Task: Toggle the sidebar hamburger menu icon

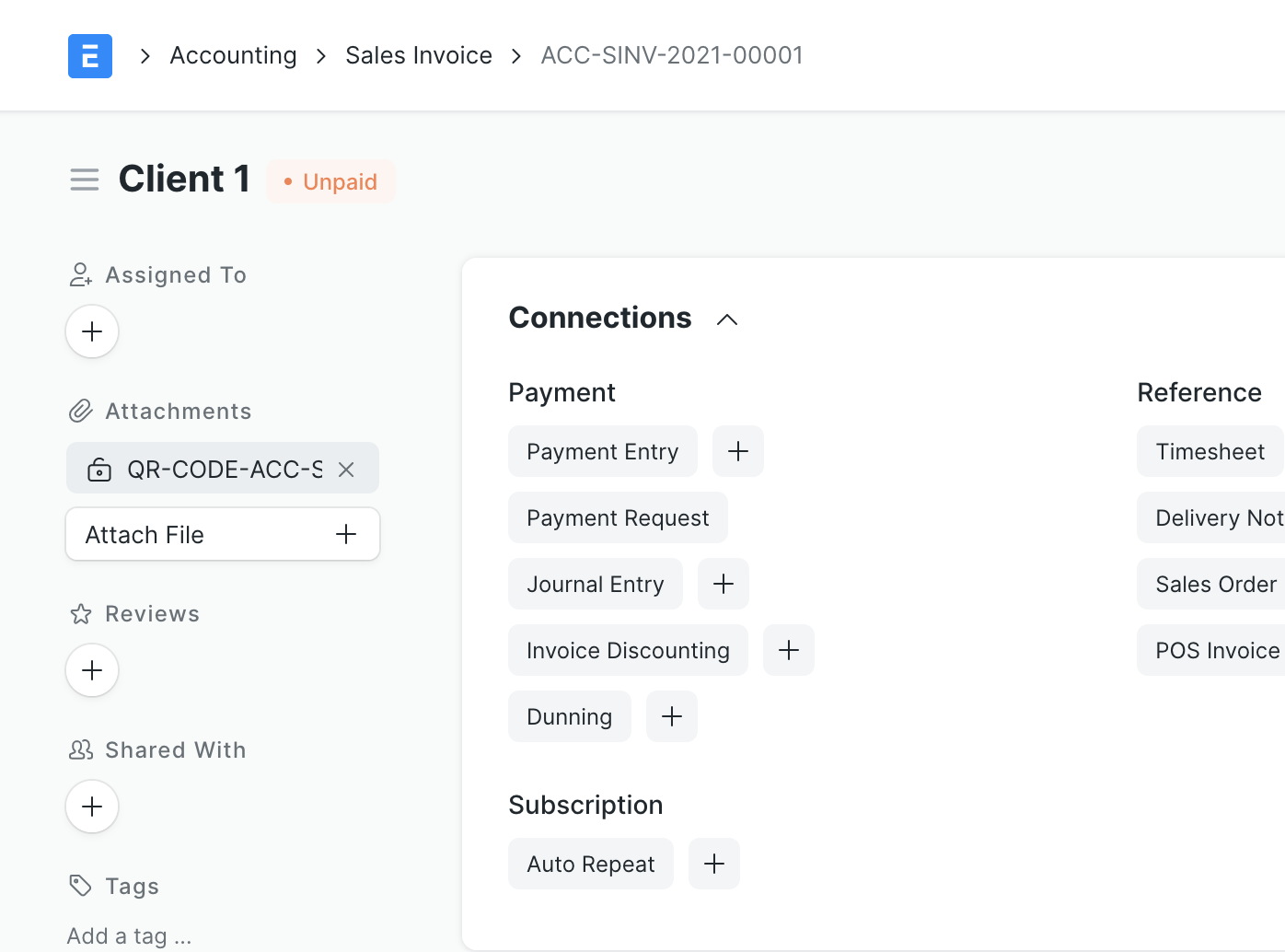Action: [85, 180]
